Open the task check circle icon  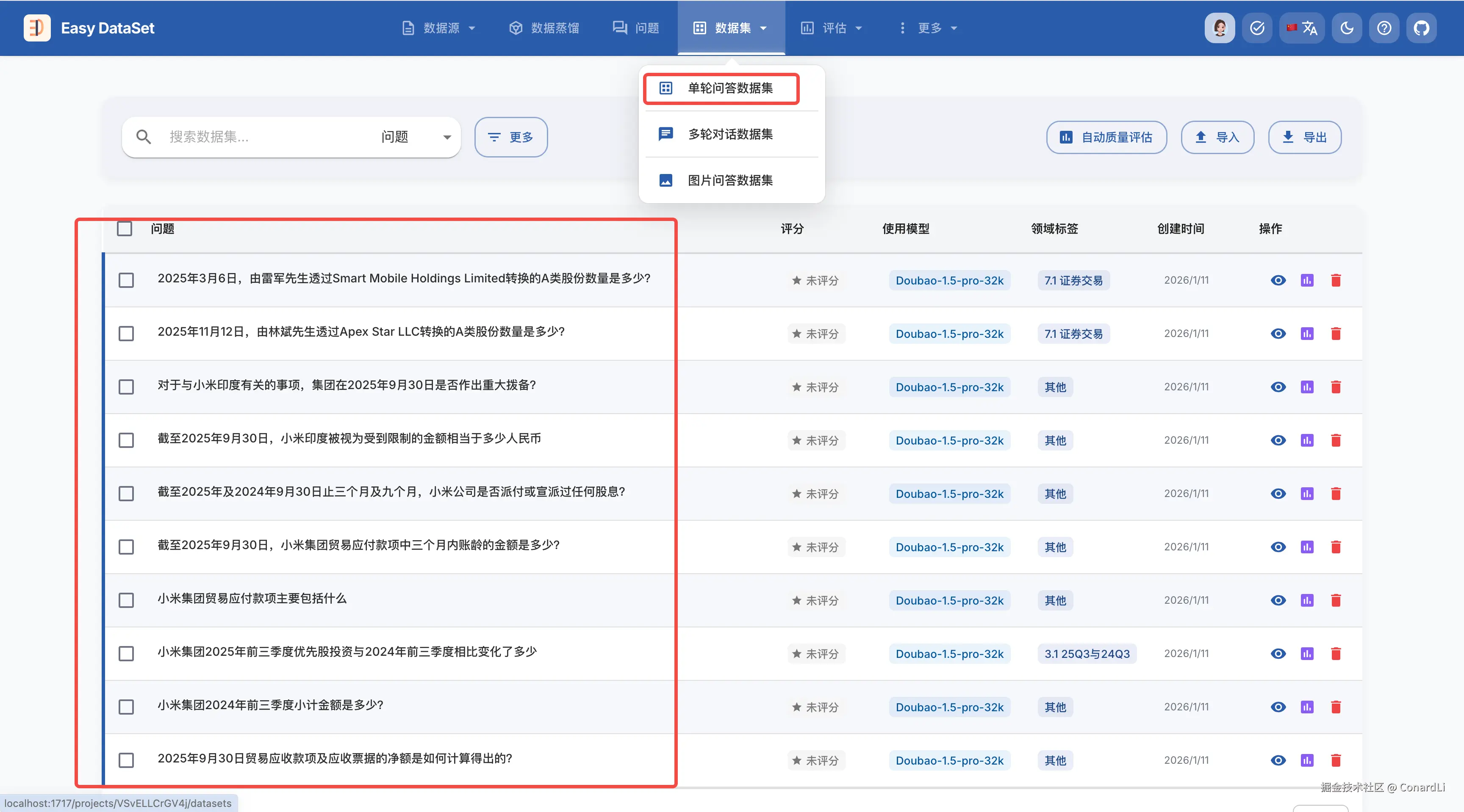tap(1257, 28)
